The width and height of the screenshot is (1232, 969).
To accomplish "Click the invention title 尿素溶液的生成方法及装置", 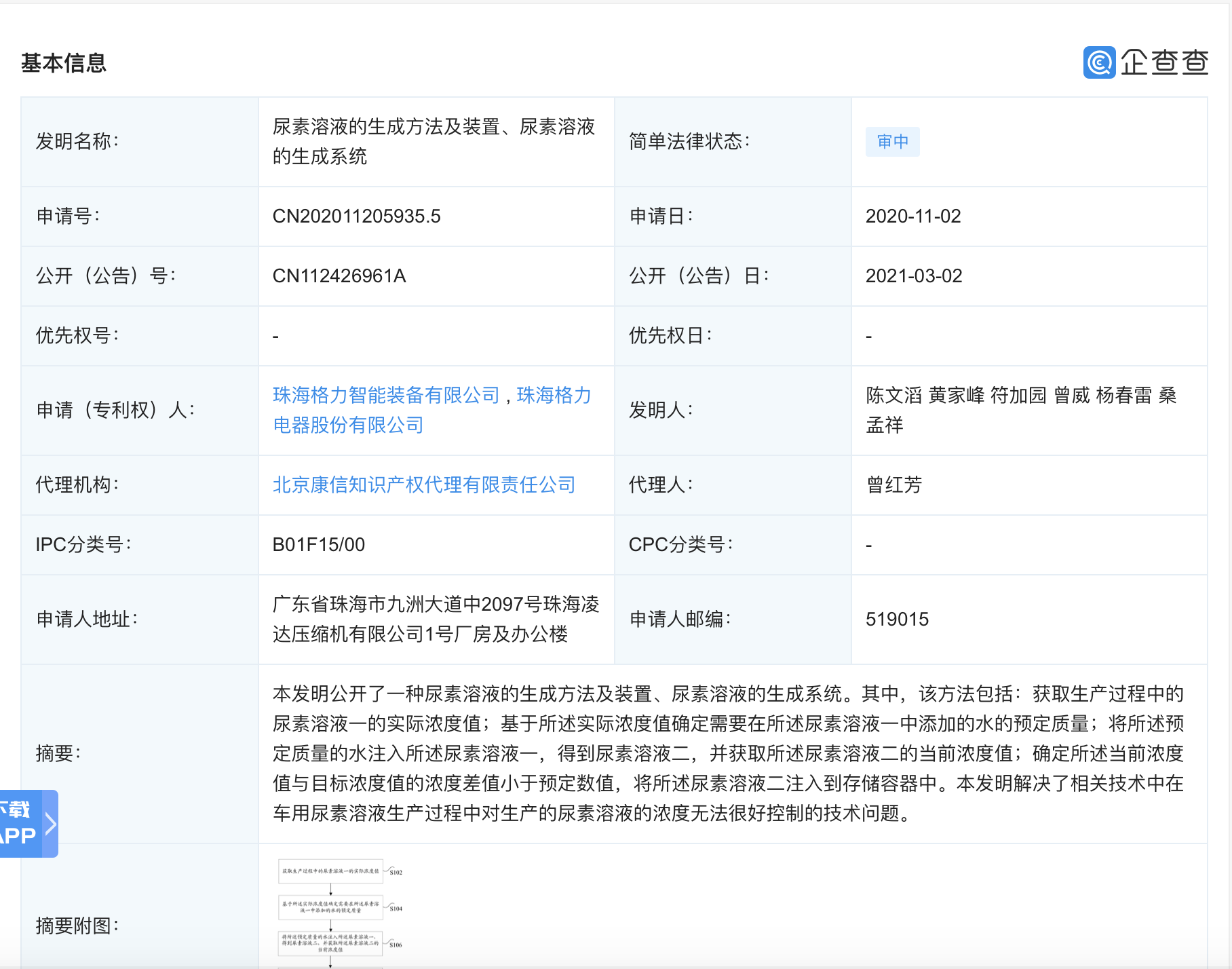I will (x=434, y=141).
